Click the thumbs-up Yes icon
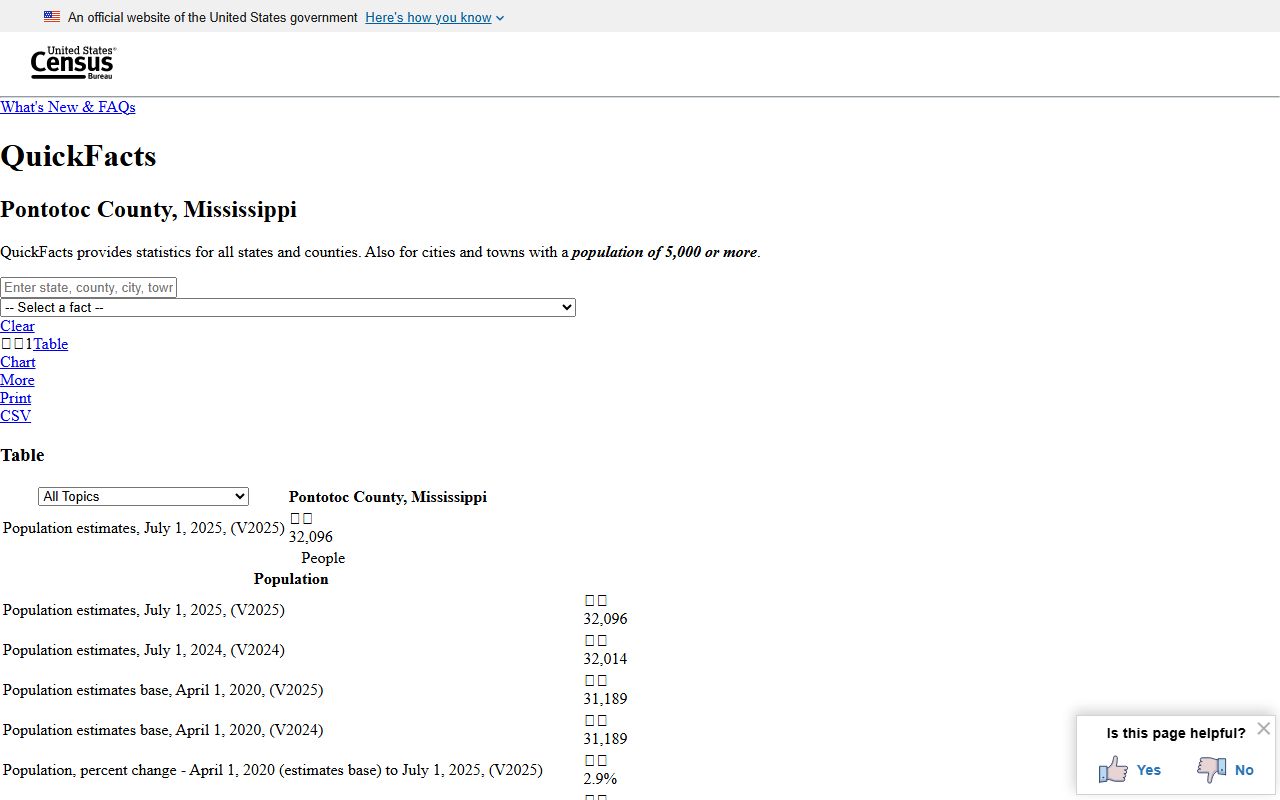The height and width of the screenshot is (800, 1280). tap(1113, 769)
